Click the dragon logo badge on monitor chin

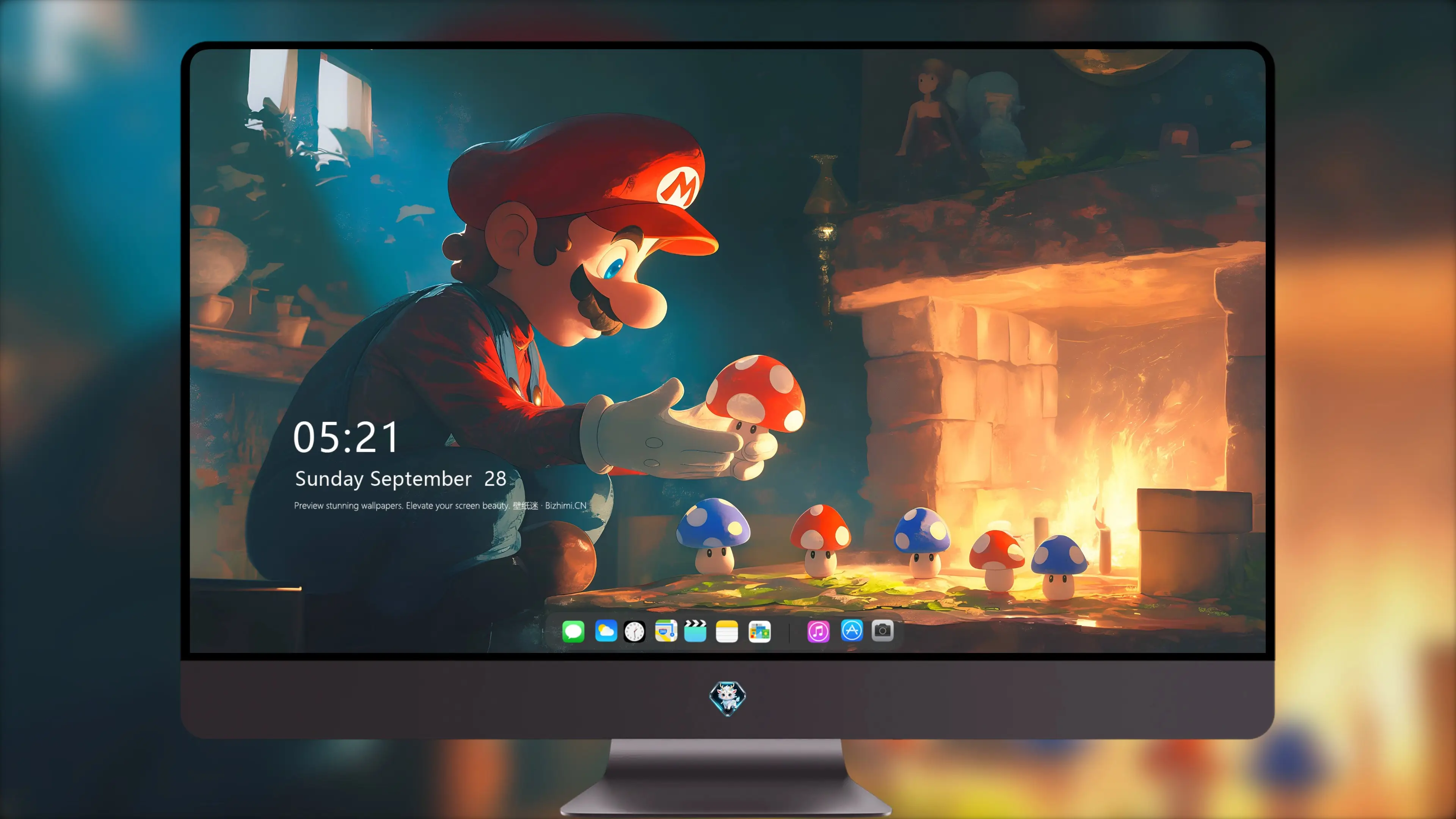(x=728, y=698)
